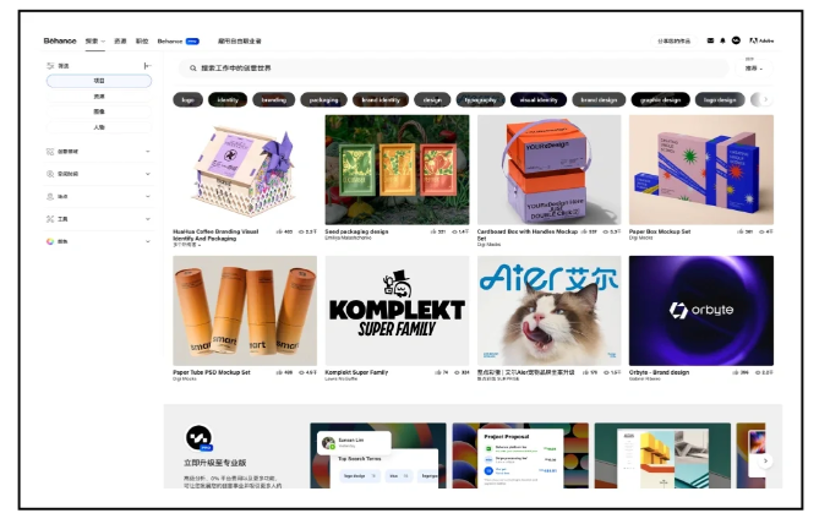This screenshot has height=524, width=830.
Task: Open the notifications bell icon
Action: [723, 41]
